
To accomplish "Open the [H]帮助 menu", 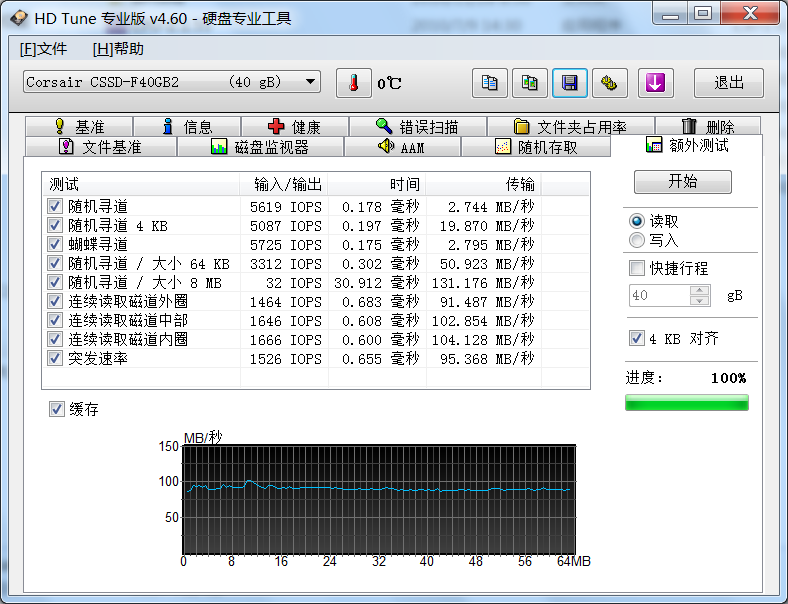I will pyautogui.click(x=118, y=49).
